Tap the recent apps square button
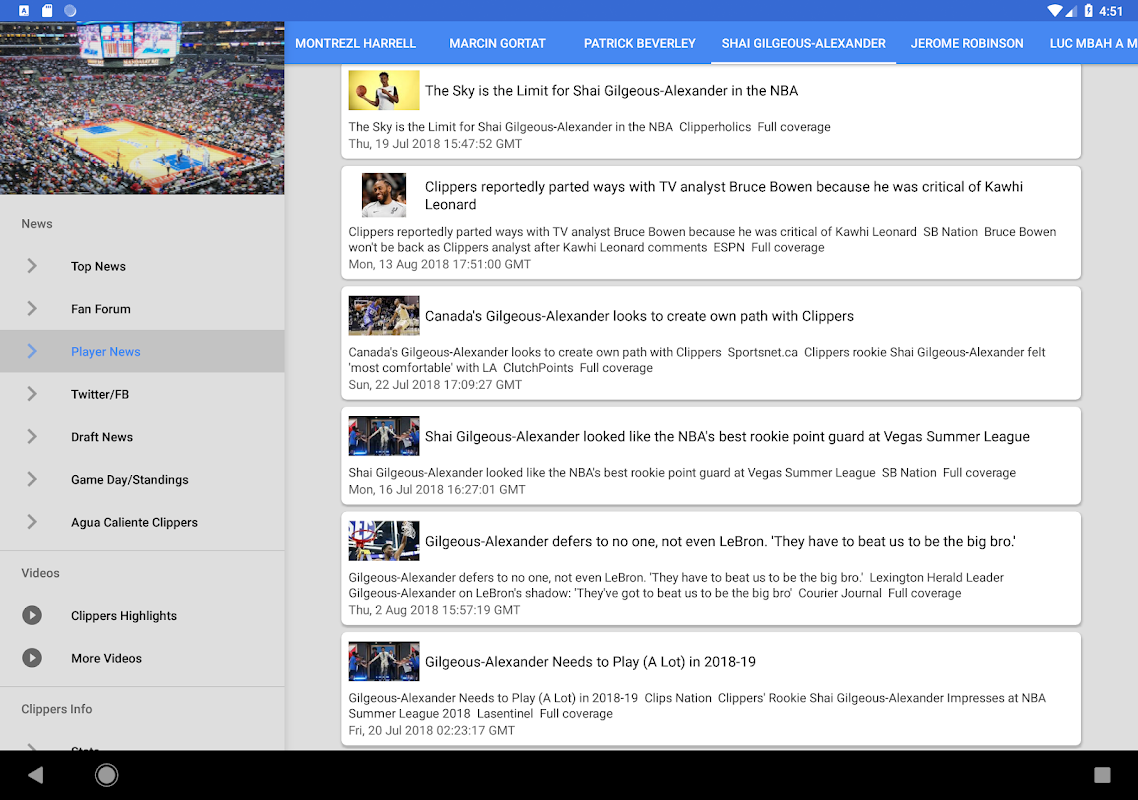 1102,775
